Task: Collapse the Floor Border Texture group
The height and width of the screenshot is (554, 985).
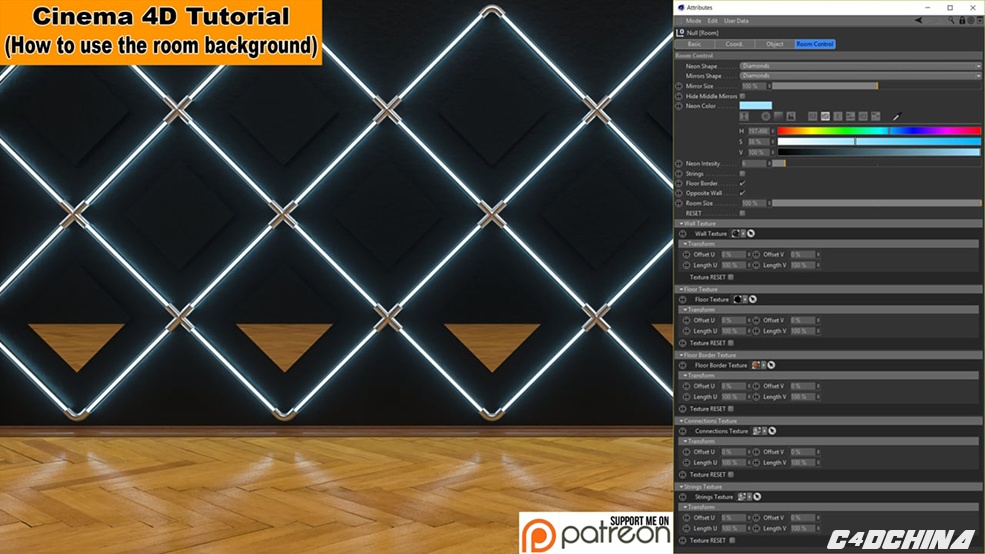Action: (x=681, y=356)
